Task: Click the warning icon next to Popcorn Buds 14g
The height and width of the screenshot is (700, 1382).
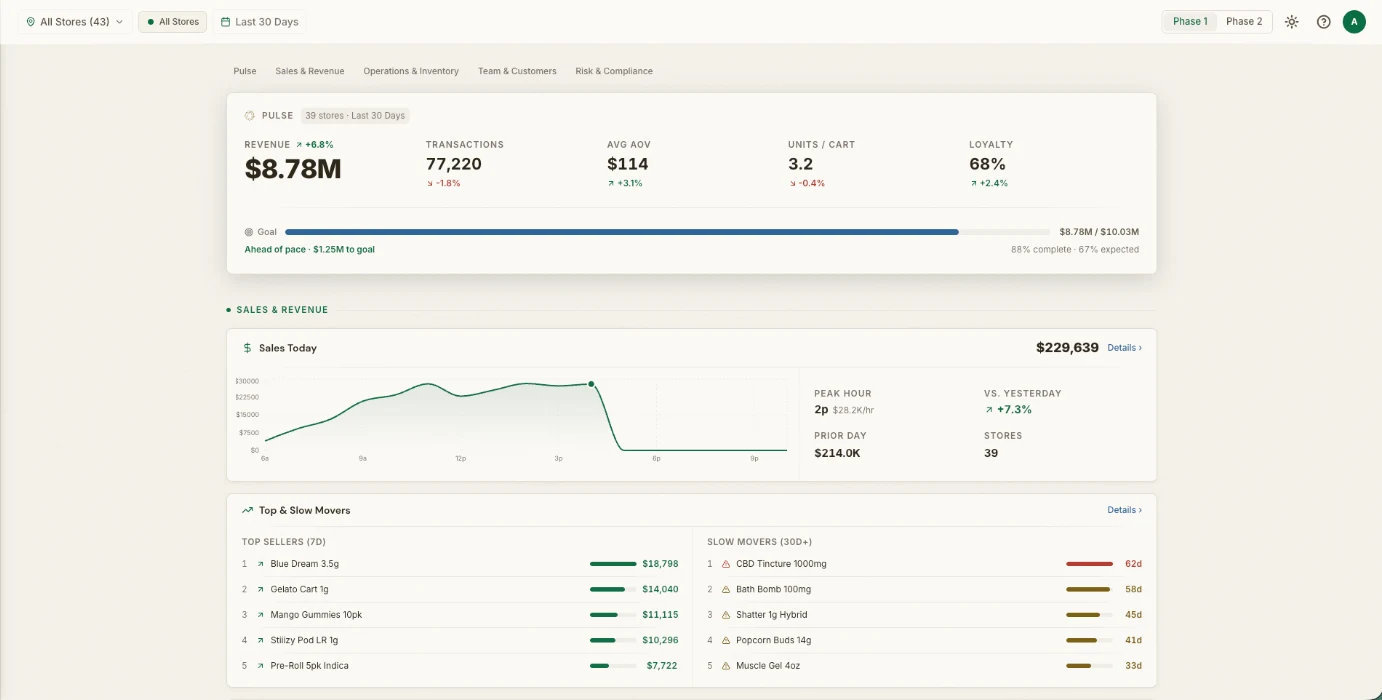Action: 726,640
